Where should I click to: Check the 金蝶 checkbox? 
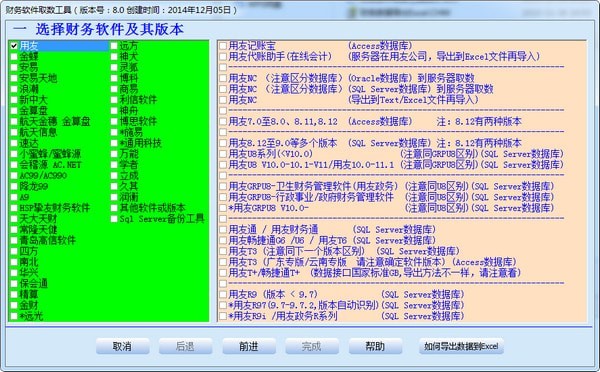14,57
